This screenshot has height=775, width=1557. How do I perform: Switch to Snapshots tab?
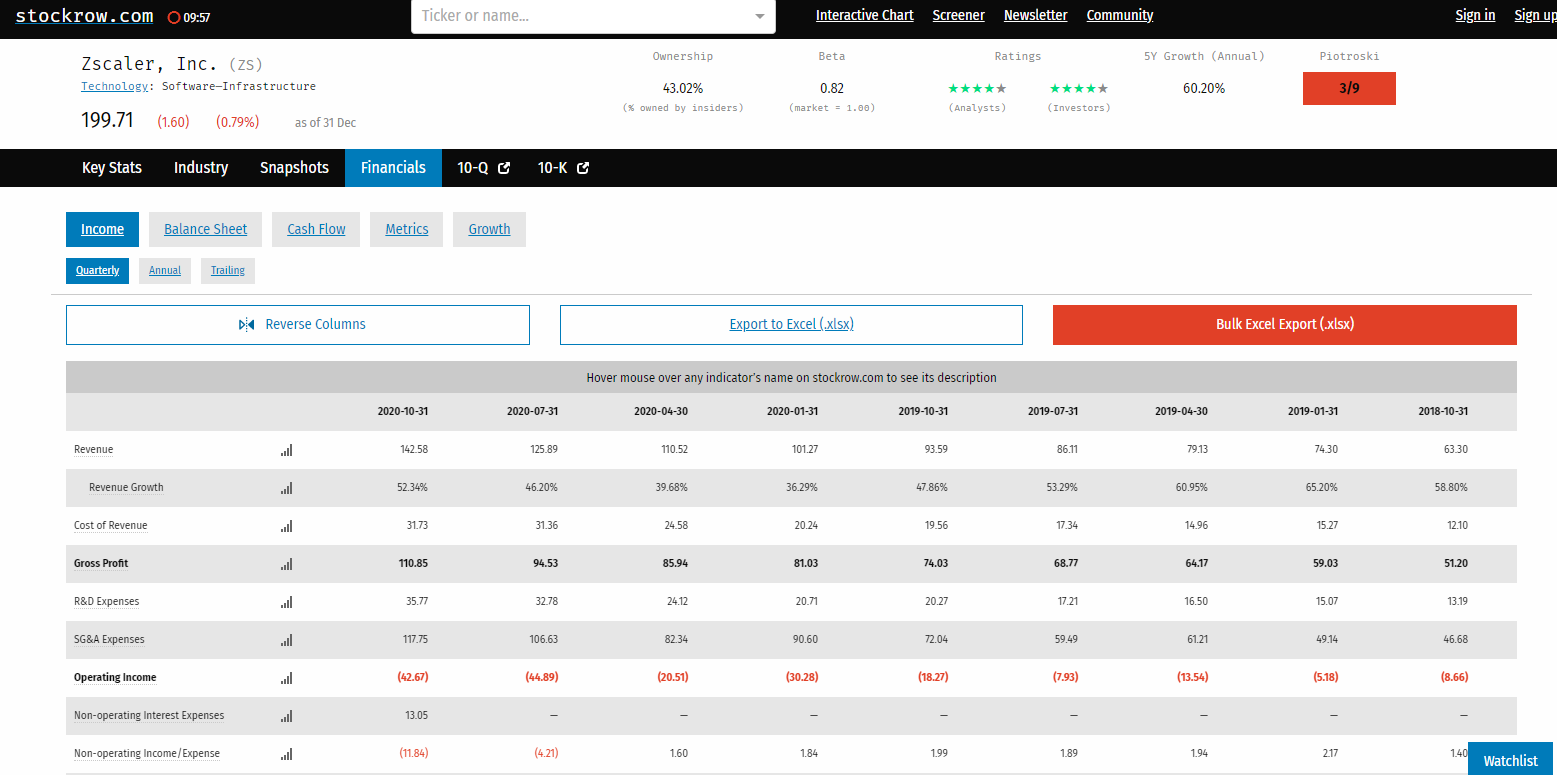294,168
